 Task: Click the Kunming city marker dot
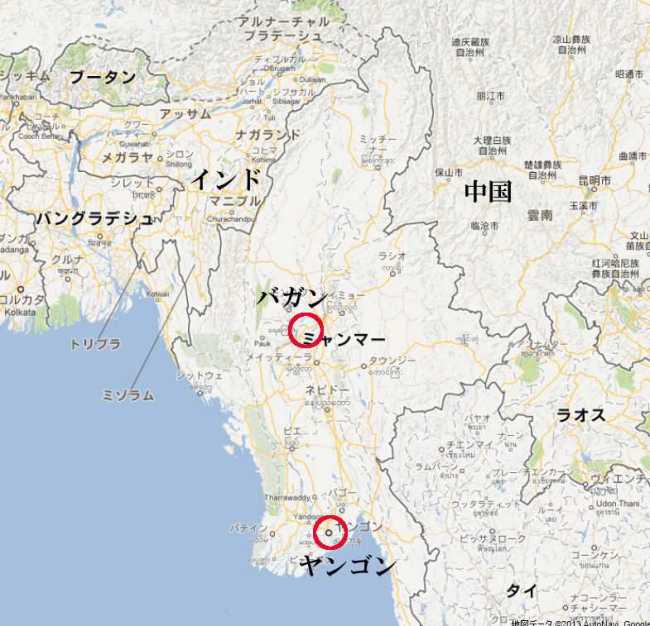594,189
